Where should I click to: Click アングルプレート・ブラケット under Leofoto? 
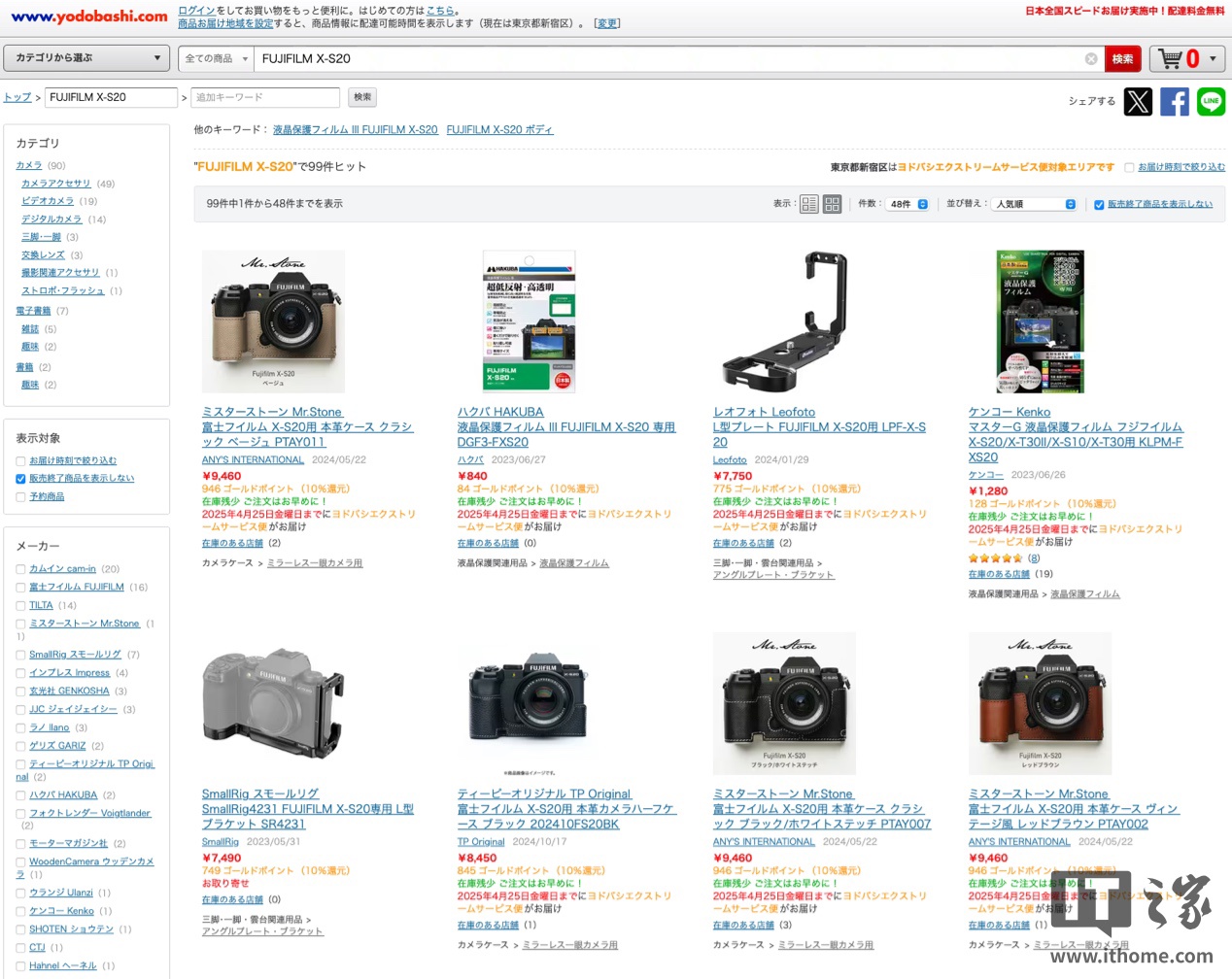tap(773, 575)
